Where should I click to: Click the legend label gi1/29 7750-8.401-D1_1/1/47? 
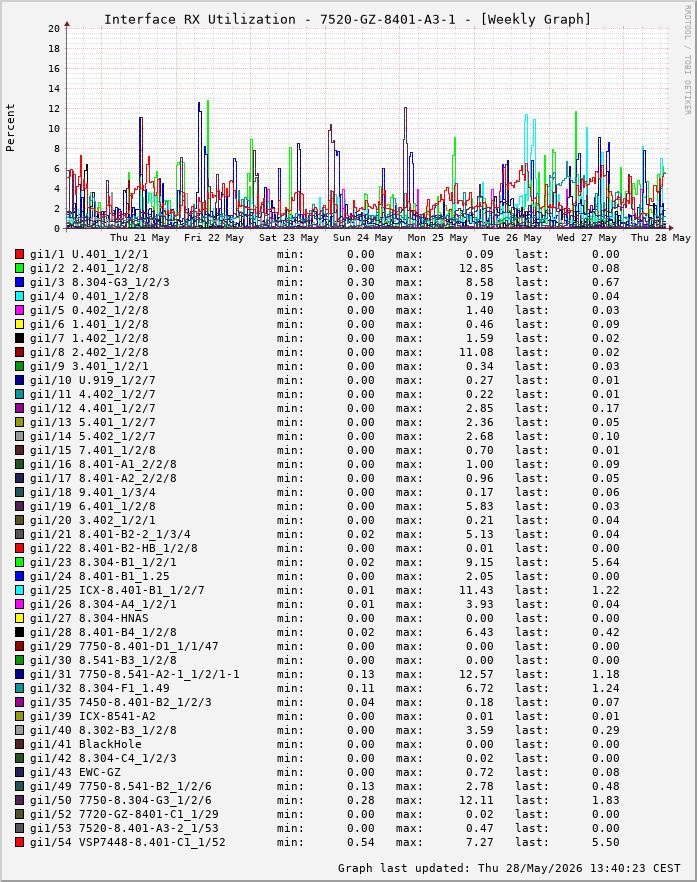124,646
